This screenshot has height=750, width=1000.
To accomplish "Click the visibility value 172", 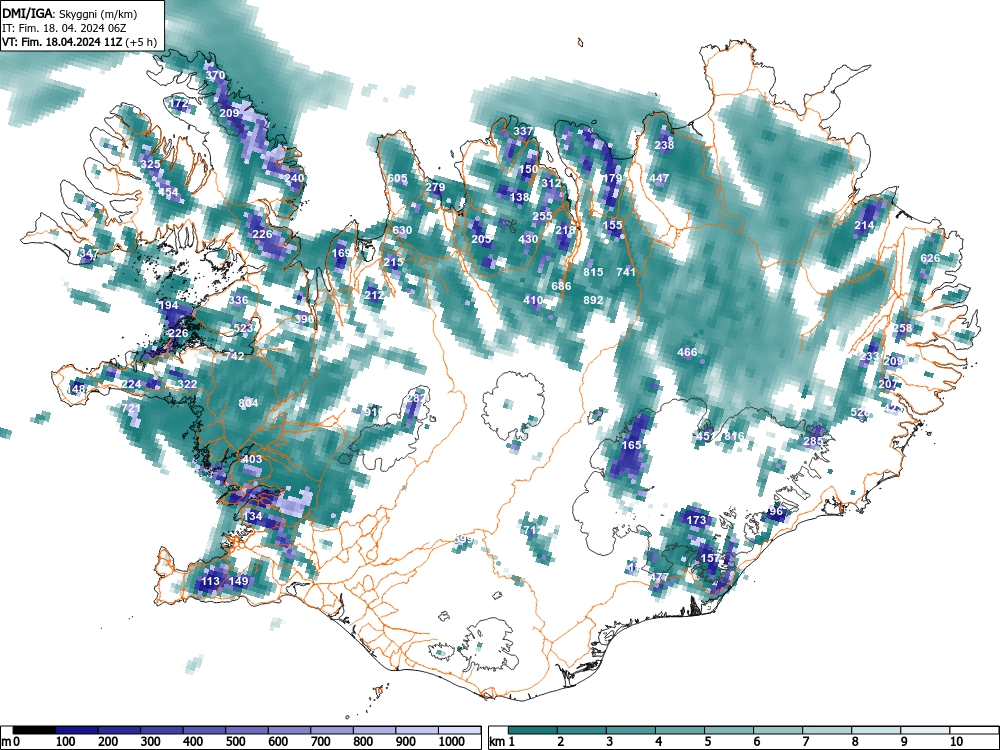I will click(179, 103).
